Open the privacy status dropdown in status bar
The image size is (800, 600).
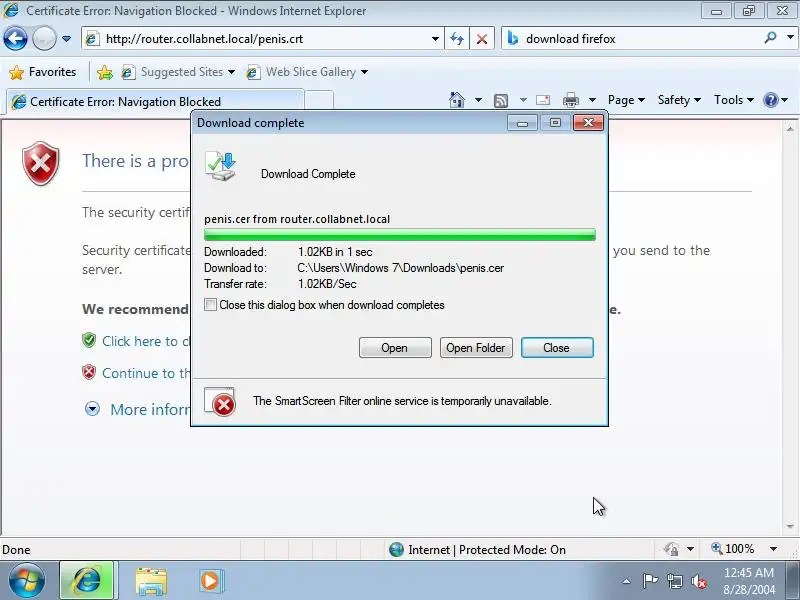(690, 549)
